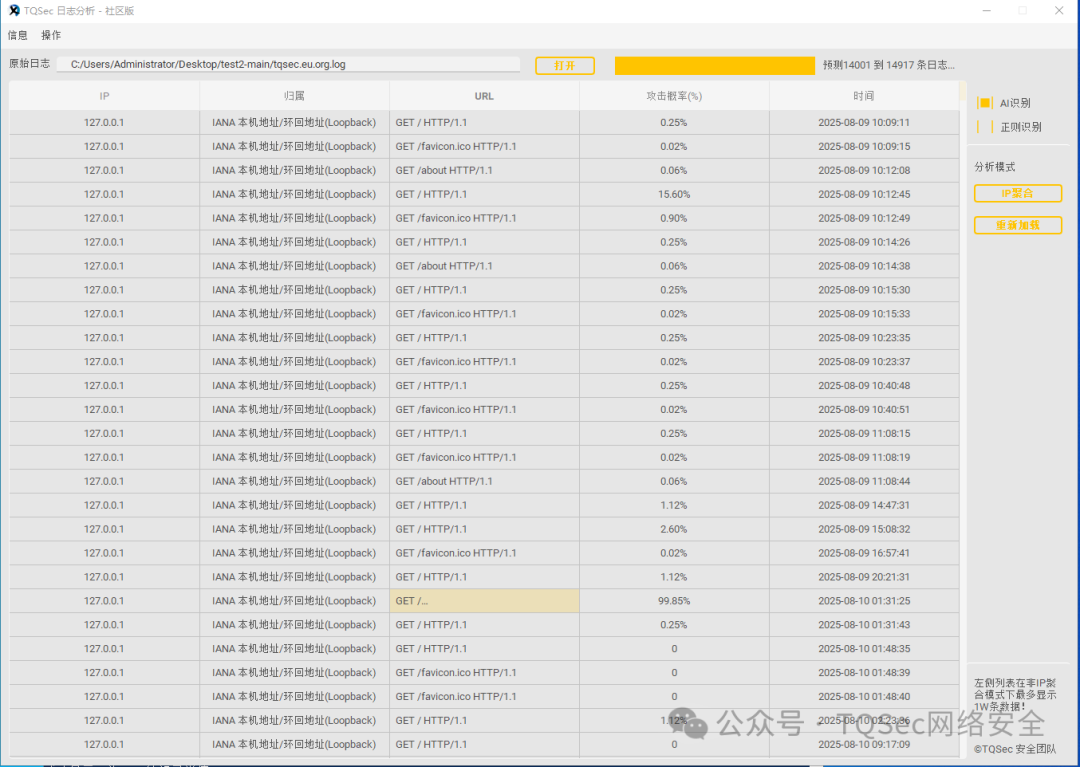Click the 1.12% cell in 14:47:31 row
Screen dimensions: 1080x767
pos(674,505)
